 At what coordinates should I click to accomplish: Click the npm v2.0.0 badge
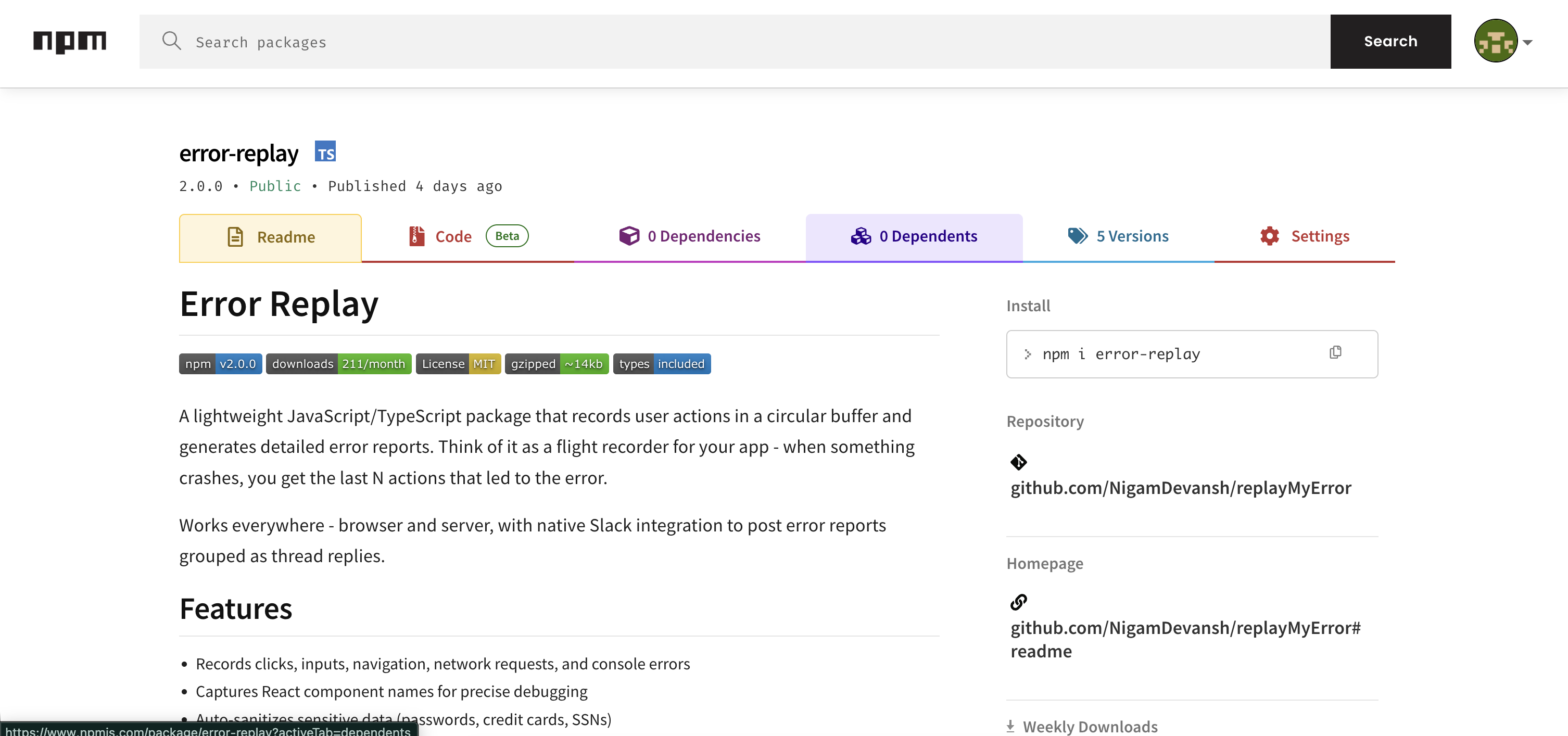(x=220, y=364)
